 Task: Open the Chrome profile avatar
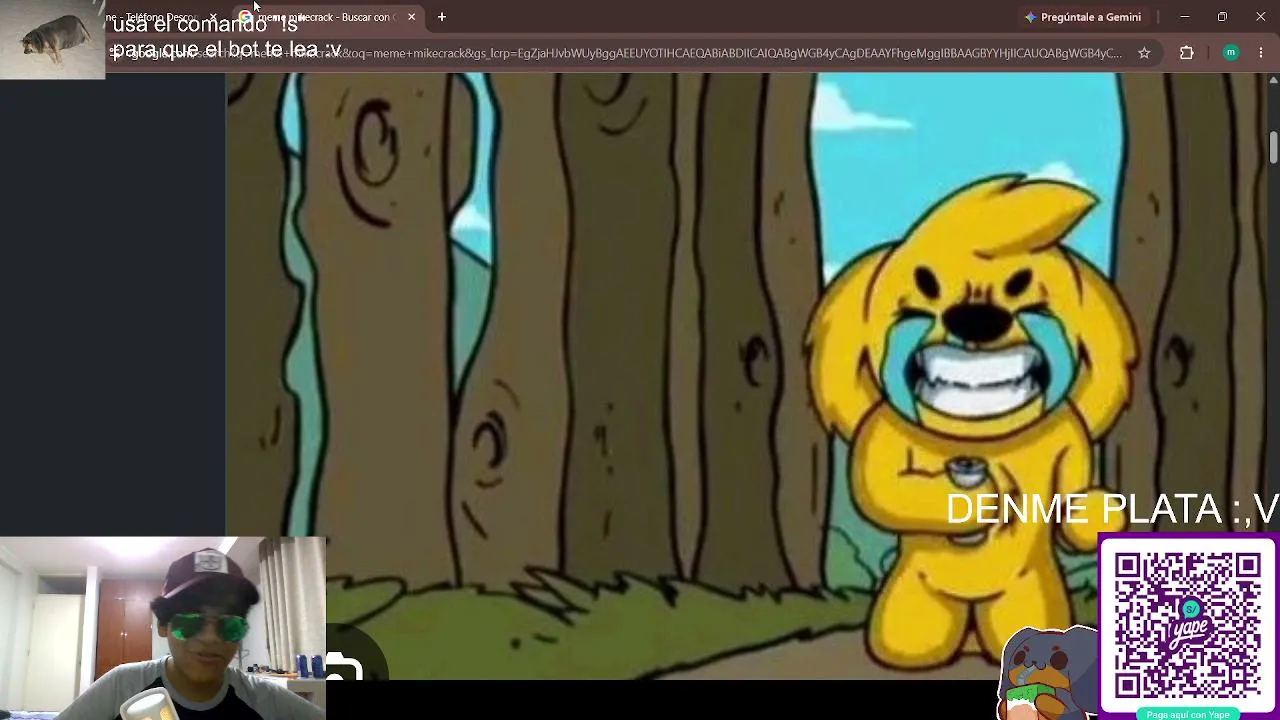click(x=1231, y=53)
